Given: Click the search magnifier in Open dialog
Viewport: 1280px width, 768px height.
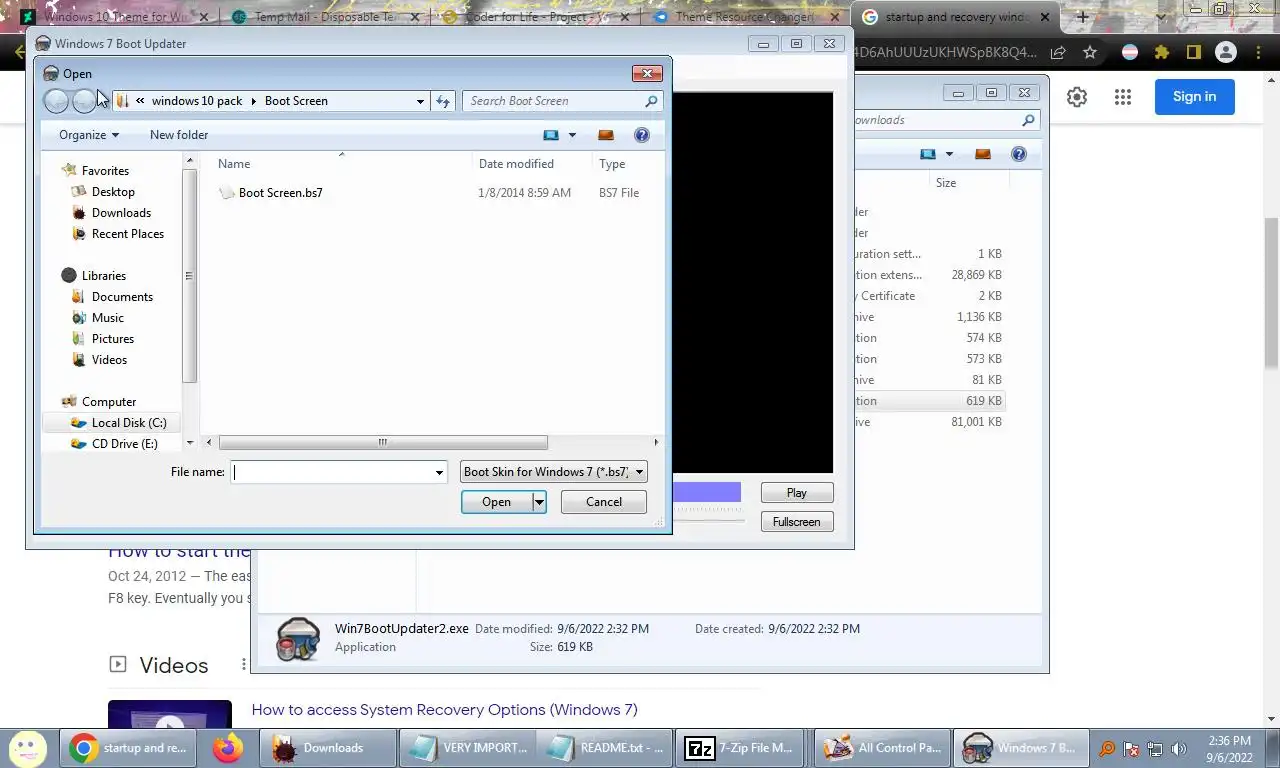Looking at the screenshot, I should pyautogui.click(x=651, y=101).
